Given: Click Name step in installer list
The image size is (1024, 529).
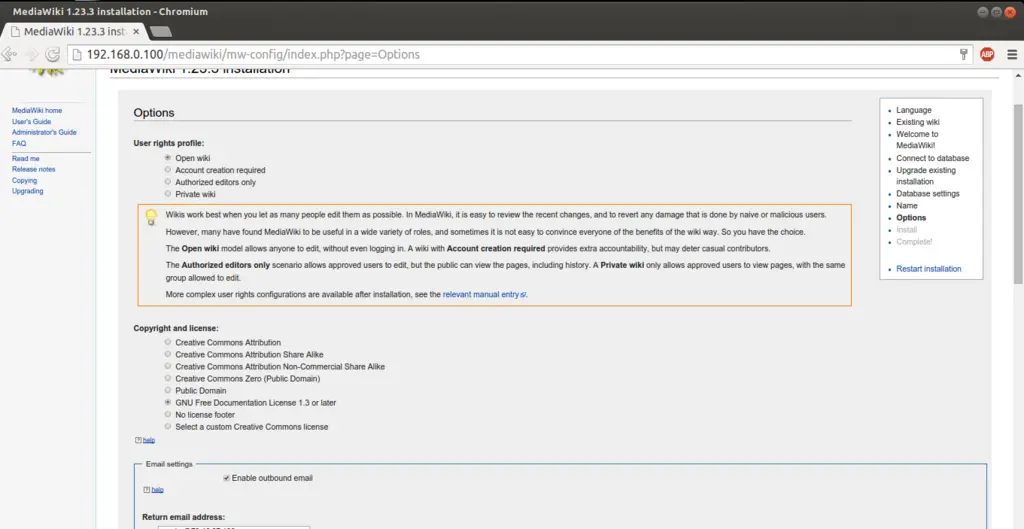Looking at the screenshot, I should 906,206.
